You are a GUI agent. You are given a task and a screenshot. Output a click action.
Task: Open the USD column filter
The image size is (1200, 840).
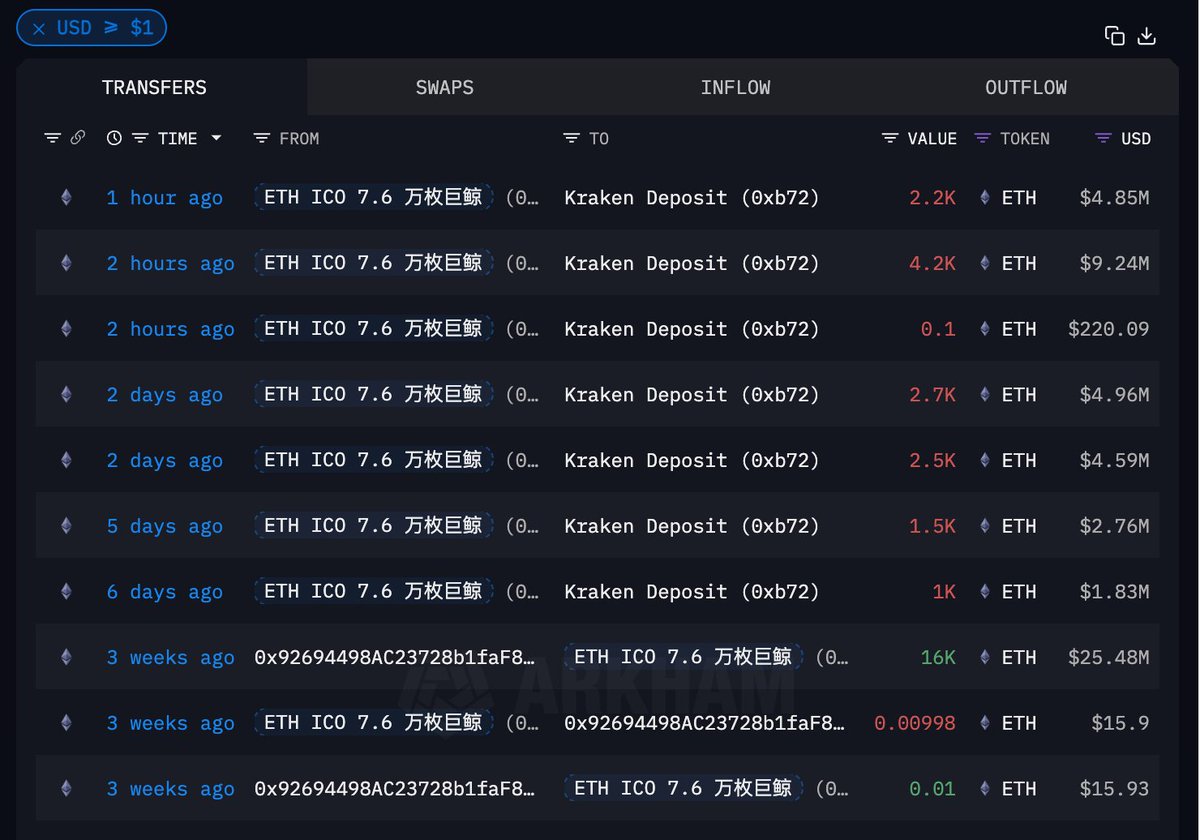(x=1104, y=138)
